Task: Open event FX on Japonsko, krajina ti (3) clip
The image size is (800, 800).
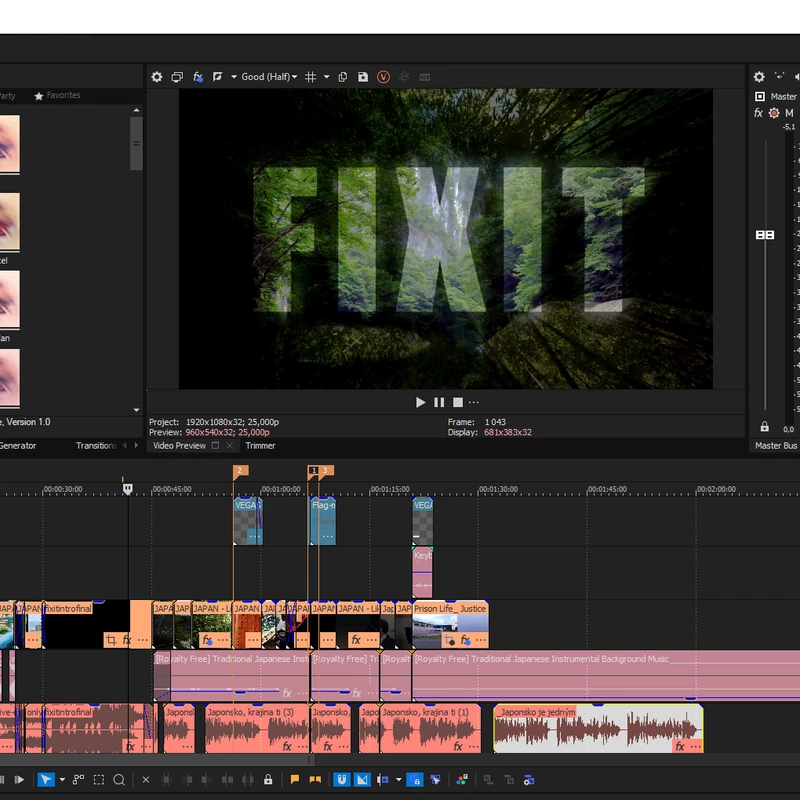Action: coord(287,746)
